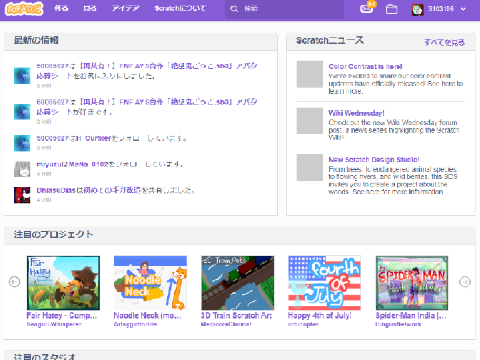This screenshot has height=360, width=480.
Task: Open the author link under Spider-Man India
Action: coord(398,324)
